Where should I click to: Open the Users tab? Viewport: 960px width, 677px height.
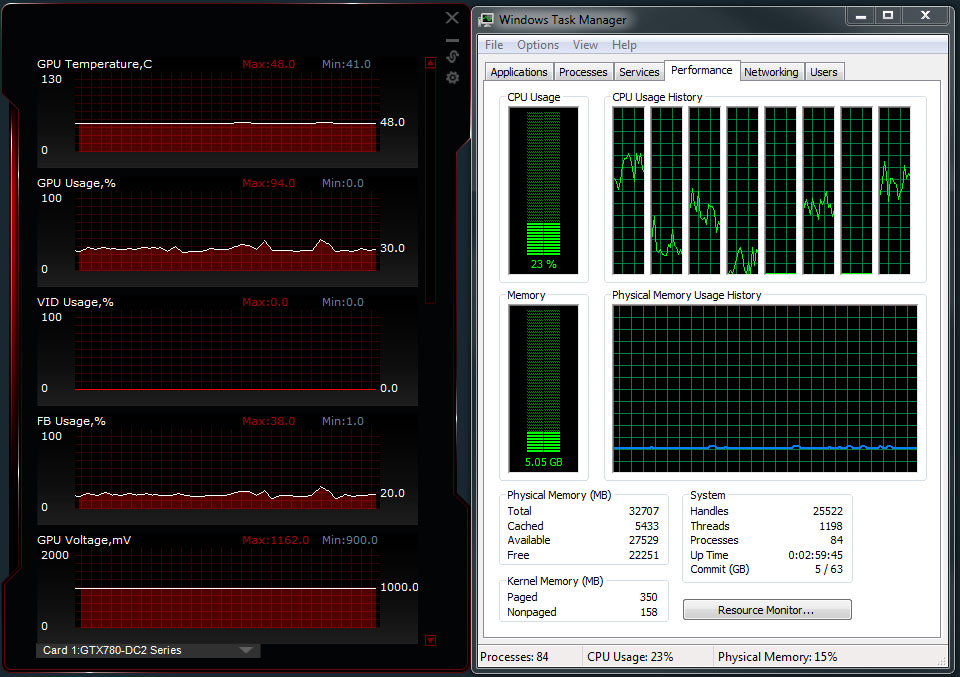824,72
